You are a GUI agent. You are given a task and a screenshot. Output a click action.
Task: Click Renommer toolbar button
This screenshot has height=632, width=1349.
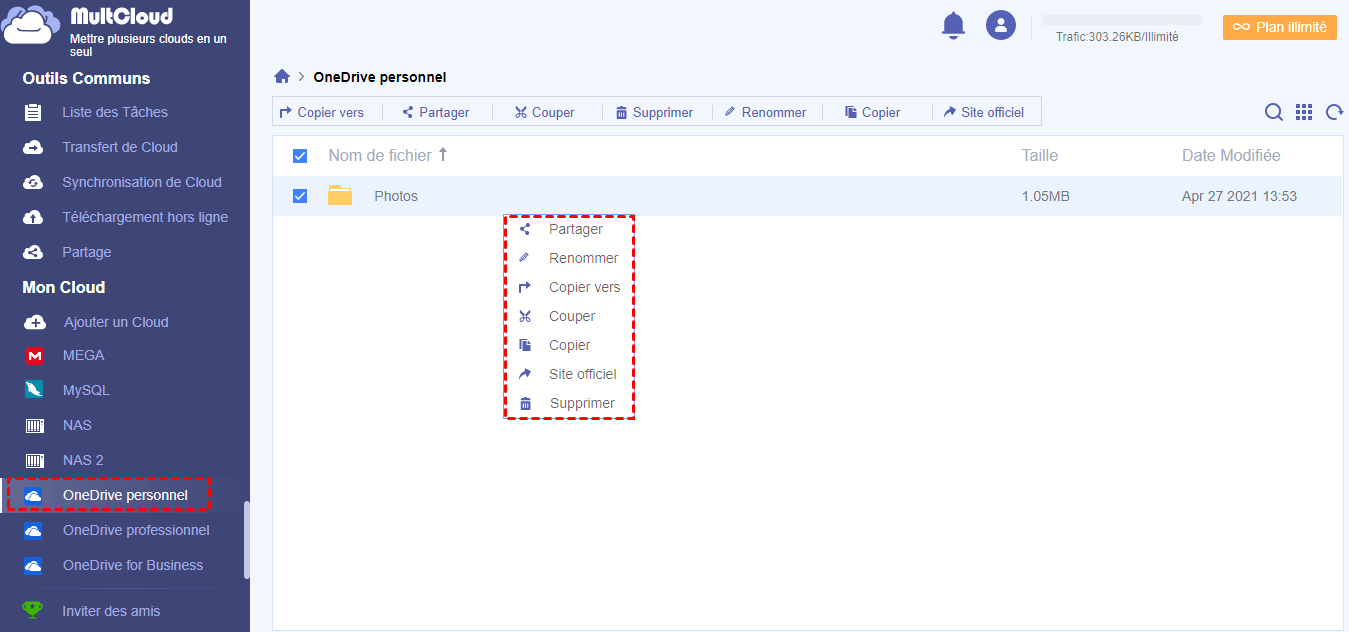click(x=765, y=112)
